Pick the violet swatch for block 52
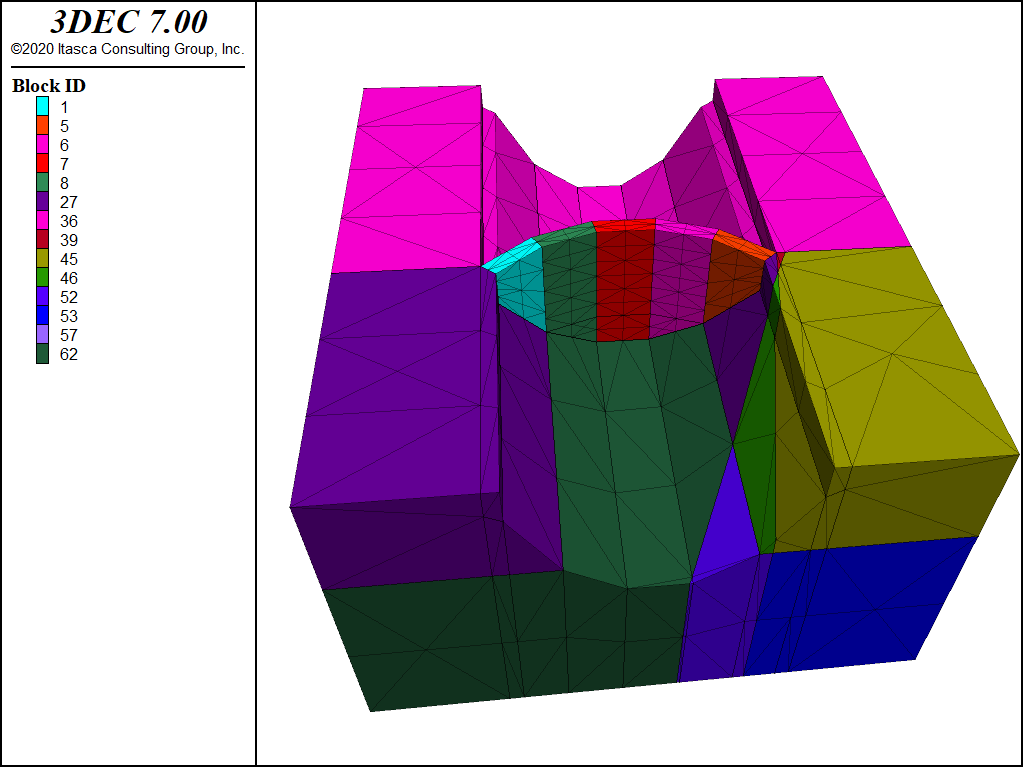 42,296
